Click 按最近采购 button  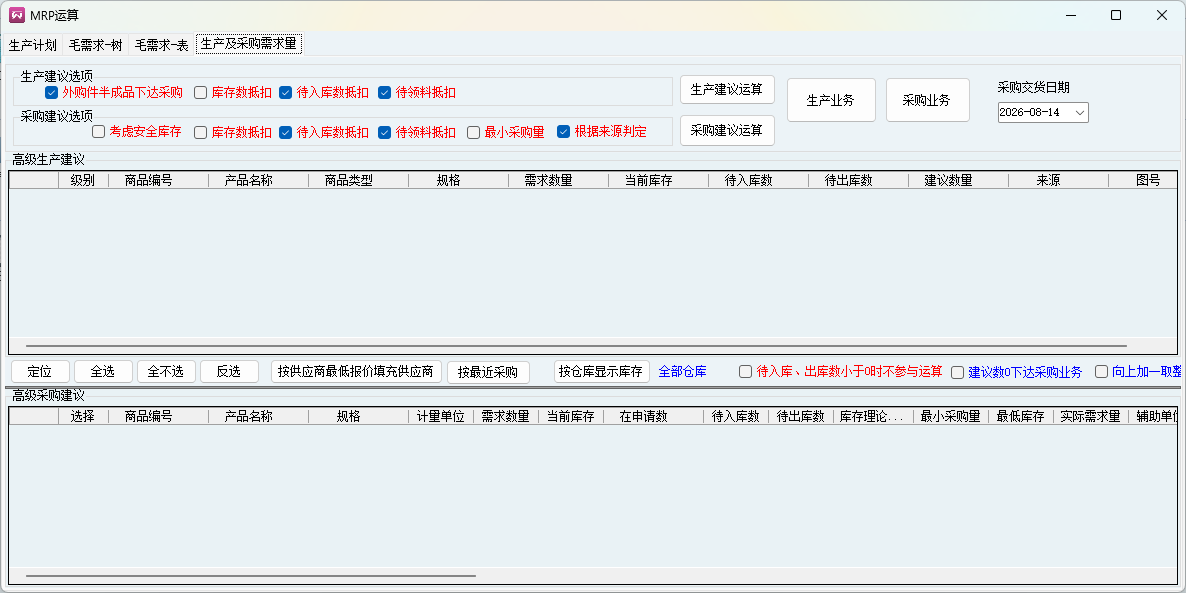click(x=488, y=372)
